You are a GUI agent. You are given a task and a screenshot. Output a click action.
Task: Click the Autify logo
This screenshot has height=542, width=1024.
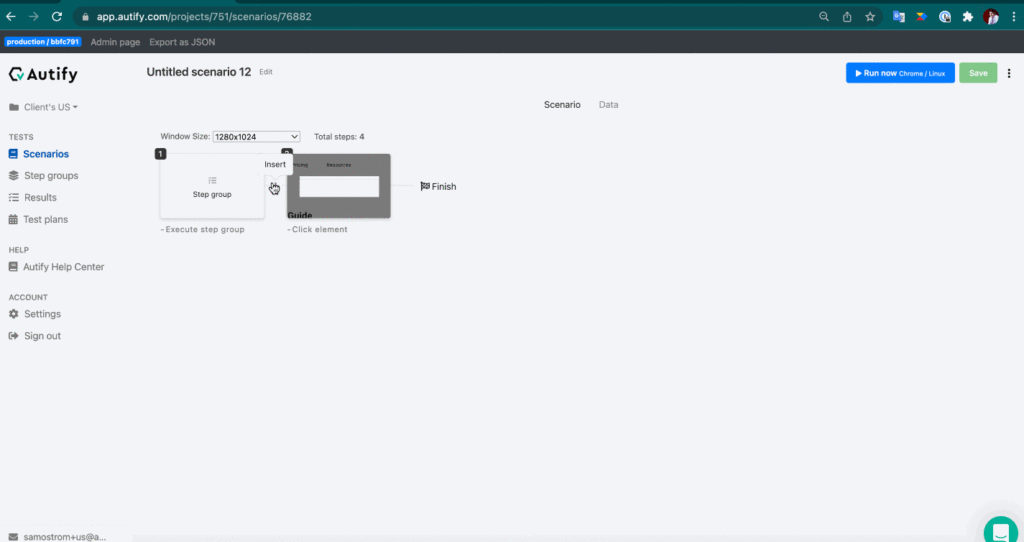[43, 74]
